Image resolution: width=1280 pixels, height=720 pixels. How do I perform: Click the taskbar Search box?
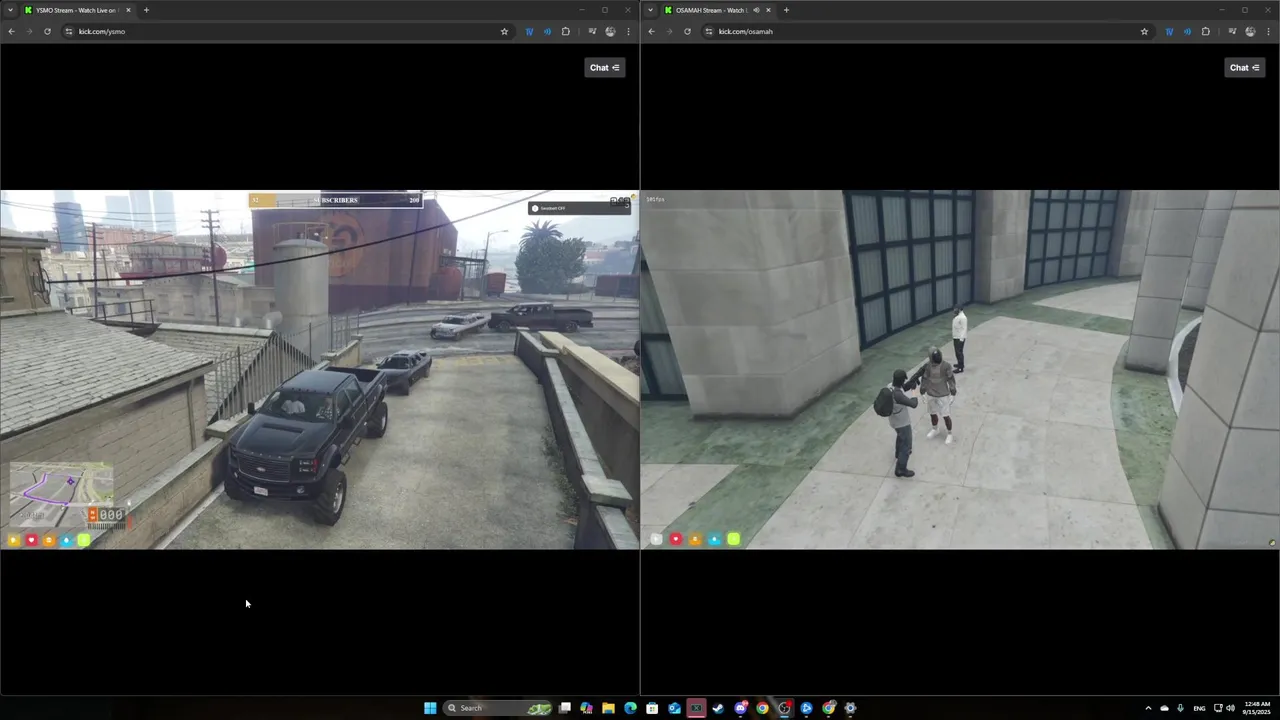[x=498, y=708]
